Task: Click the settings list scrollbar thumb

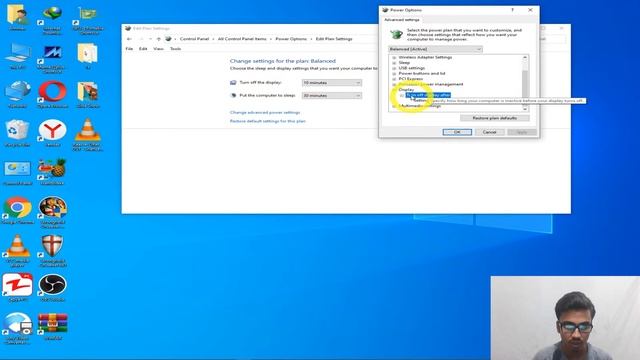Action: [x=525, y=84]
